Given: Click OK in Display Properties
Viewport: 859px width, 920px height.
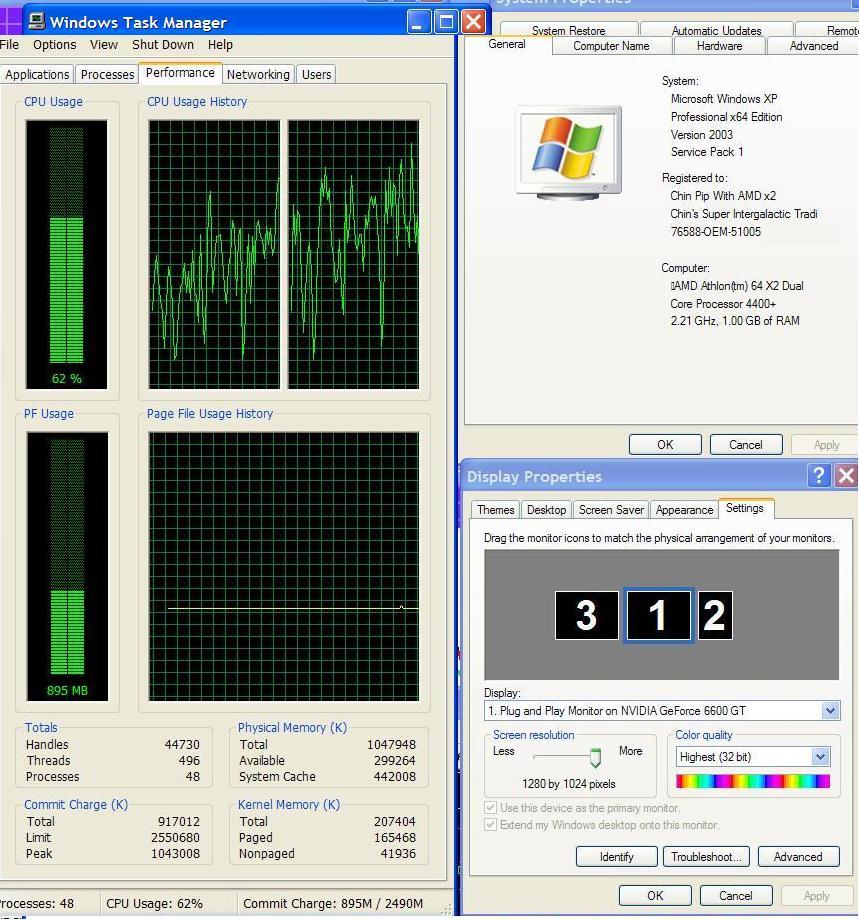Looking at the screenshot, I should click(655, 895).
